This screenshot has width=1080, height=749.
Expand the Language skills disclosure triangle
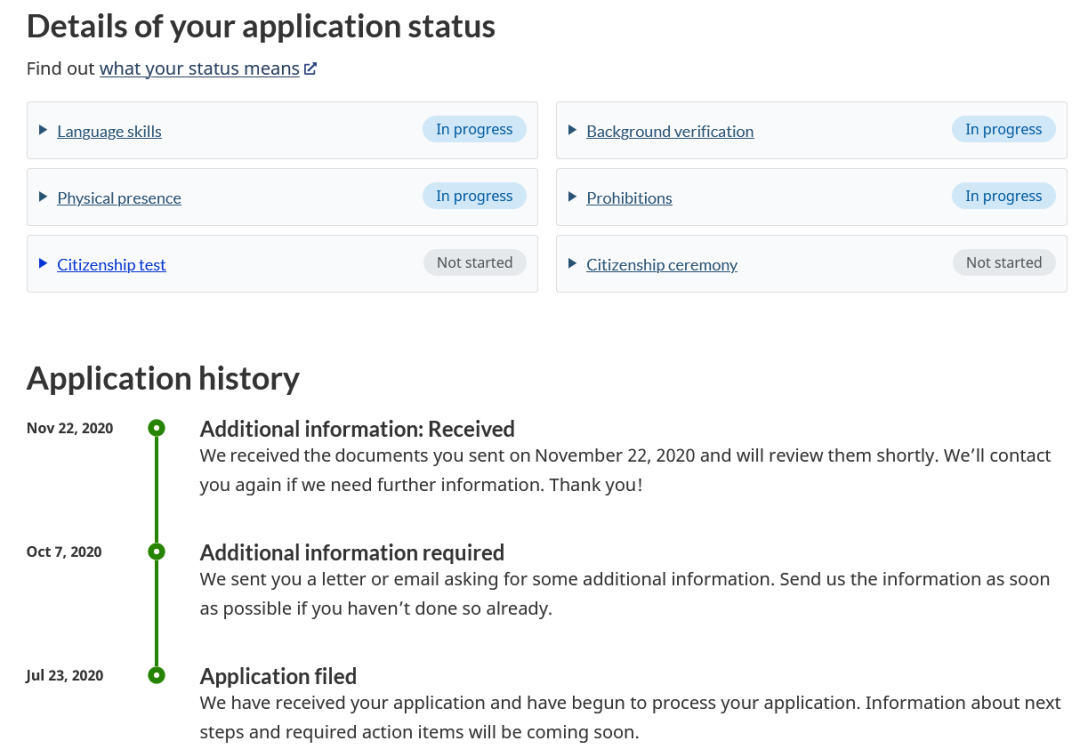pyautogui.click(x=43, y=130)
